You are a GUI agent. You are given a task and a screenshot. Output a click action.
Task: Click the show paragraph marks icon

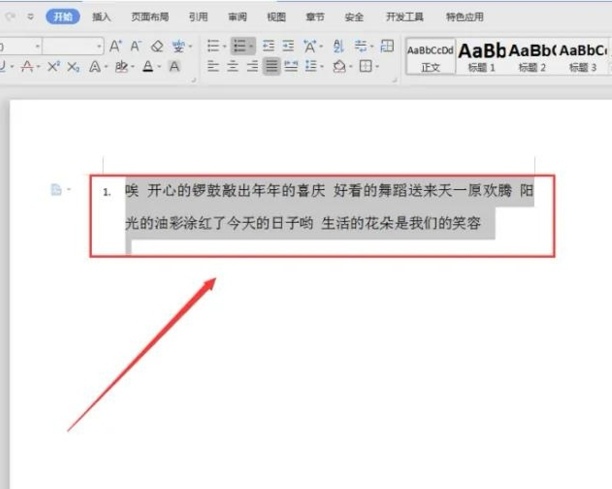(360, 46)
